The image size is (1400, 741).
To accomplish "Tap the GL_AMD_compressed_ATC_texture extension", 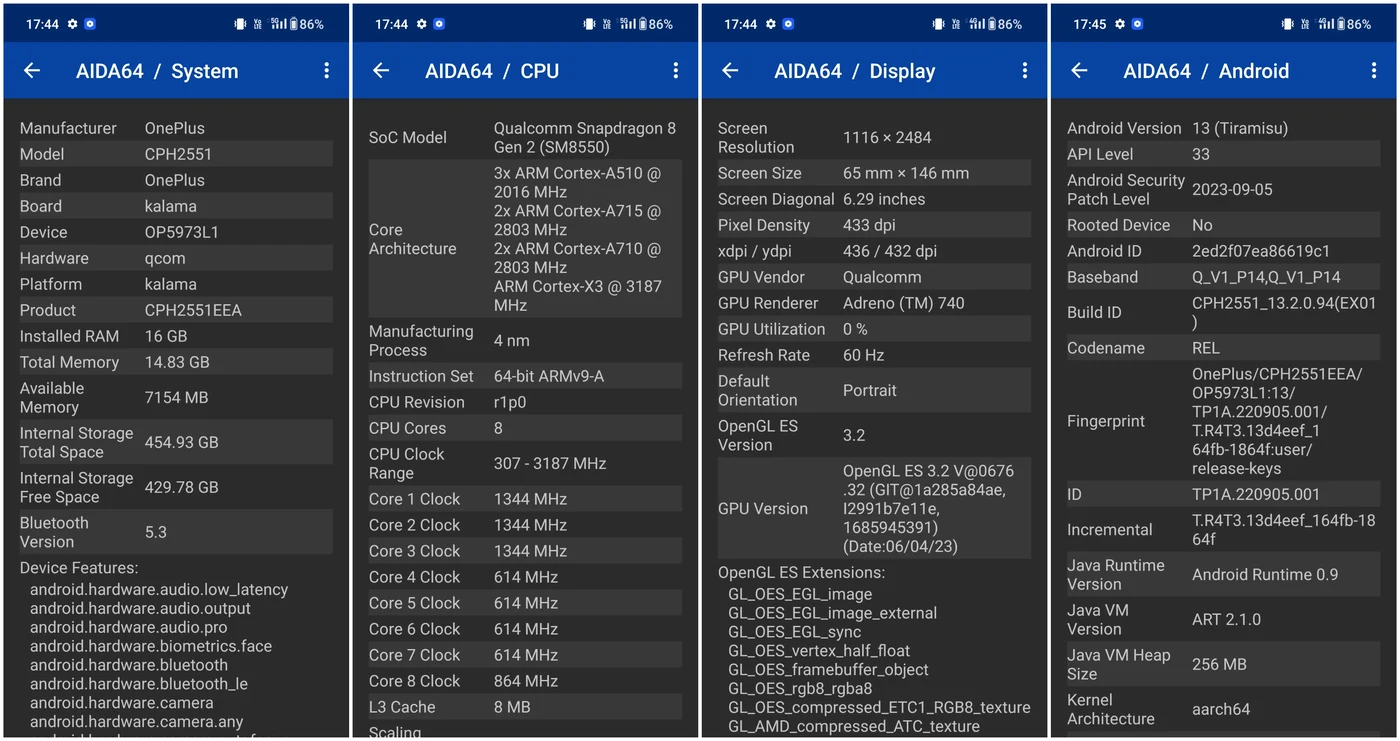I will pos(854,726).
